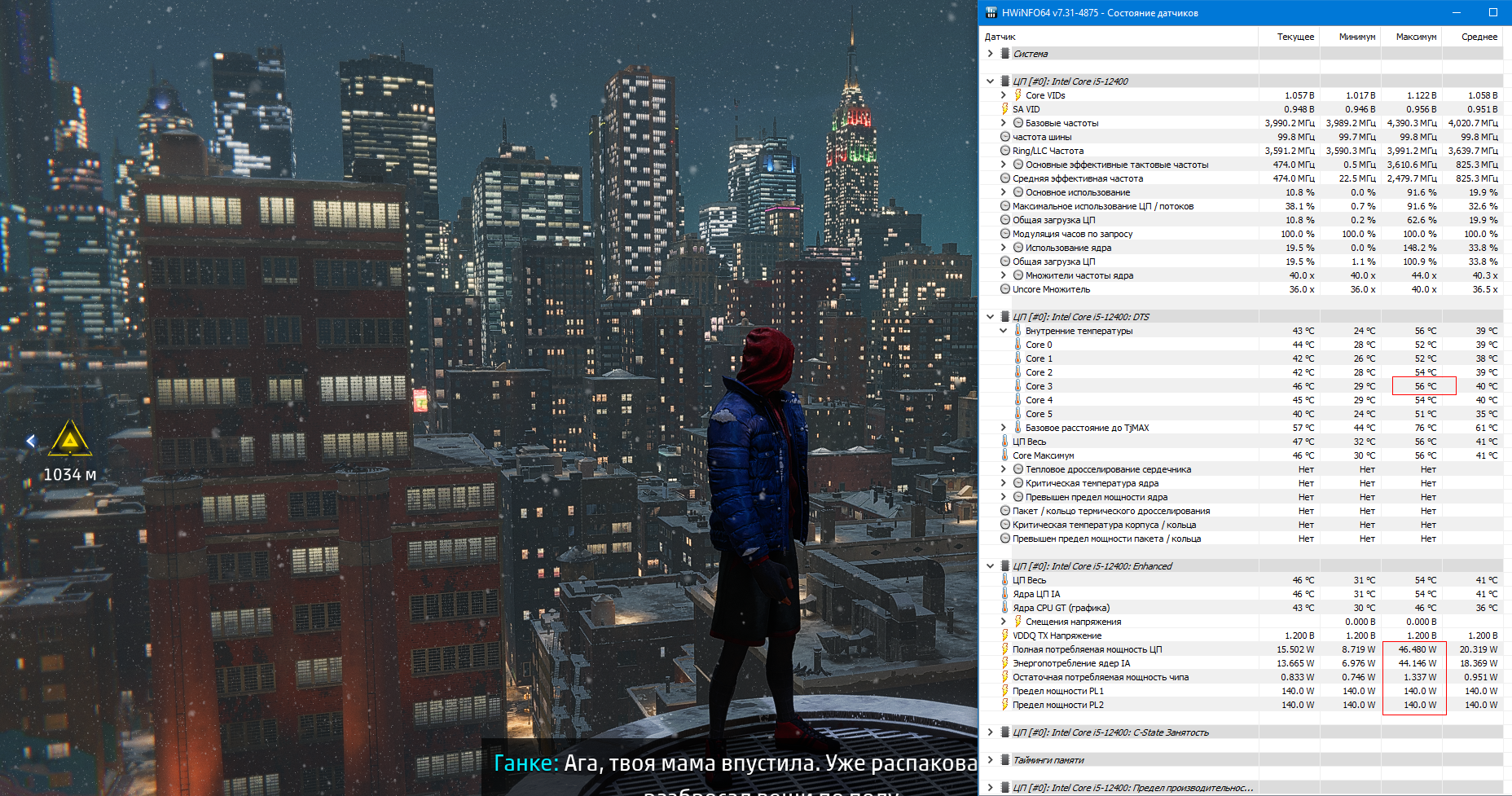The width and height of the screenshot is (1512, 796).
Task: Expand the Core VIDs row
Action: tap(1004, 95)
